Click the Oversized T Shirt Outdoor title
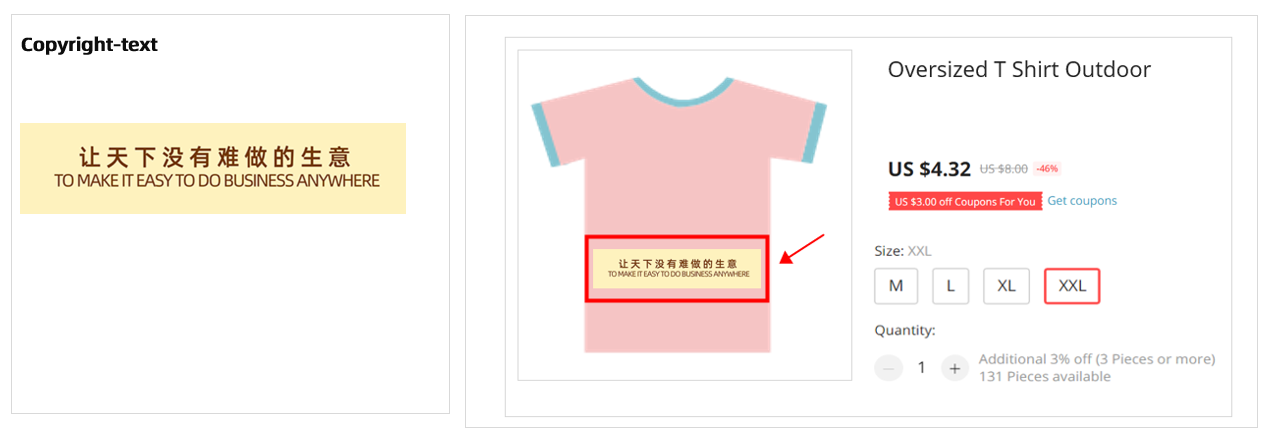Image resolution: width=1270 pixels, height=448 pixels. (x=1019, y=69)
